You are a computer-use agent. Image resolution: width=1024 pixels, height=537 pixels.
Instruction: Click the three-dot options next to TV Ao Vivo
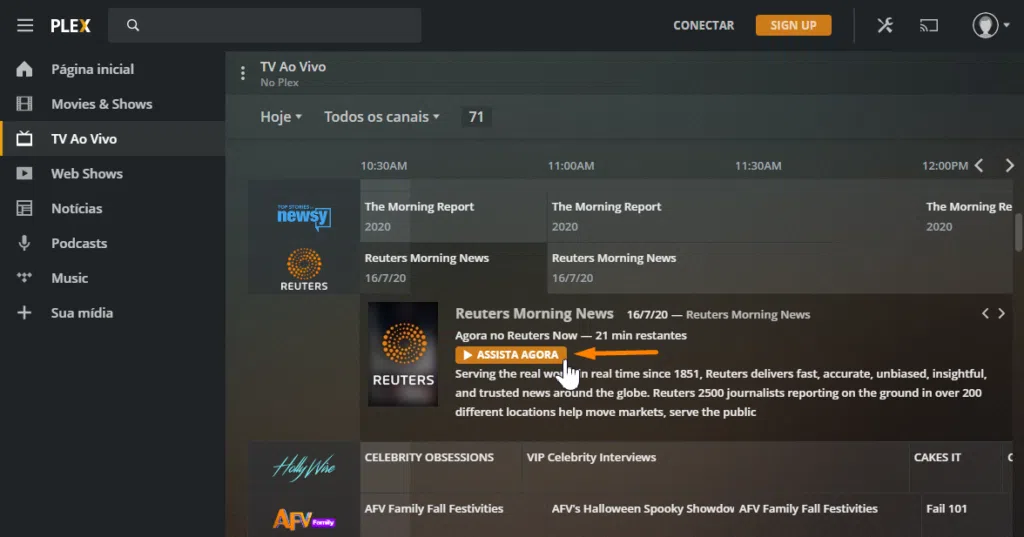242,74
